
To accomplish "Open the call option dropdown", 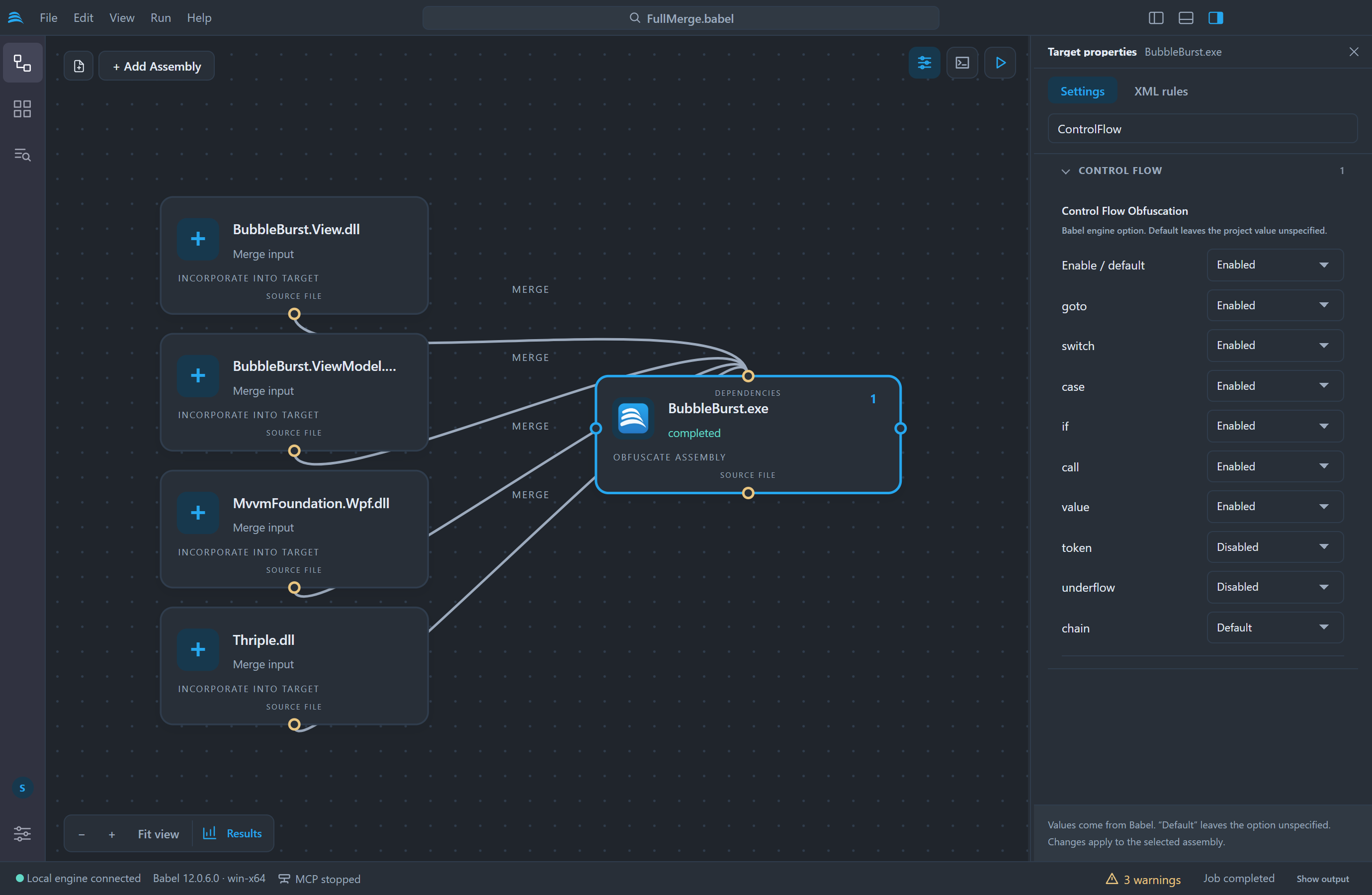I will pyautogui.click(x=1275, y=466).
